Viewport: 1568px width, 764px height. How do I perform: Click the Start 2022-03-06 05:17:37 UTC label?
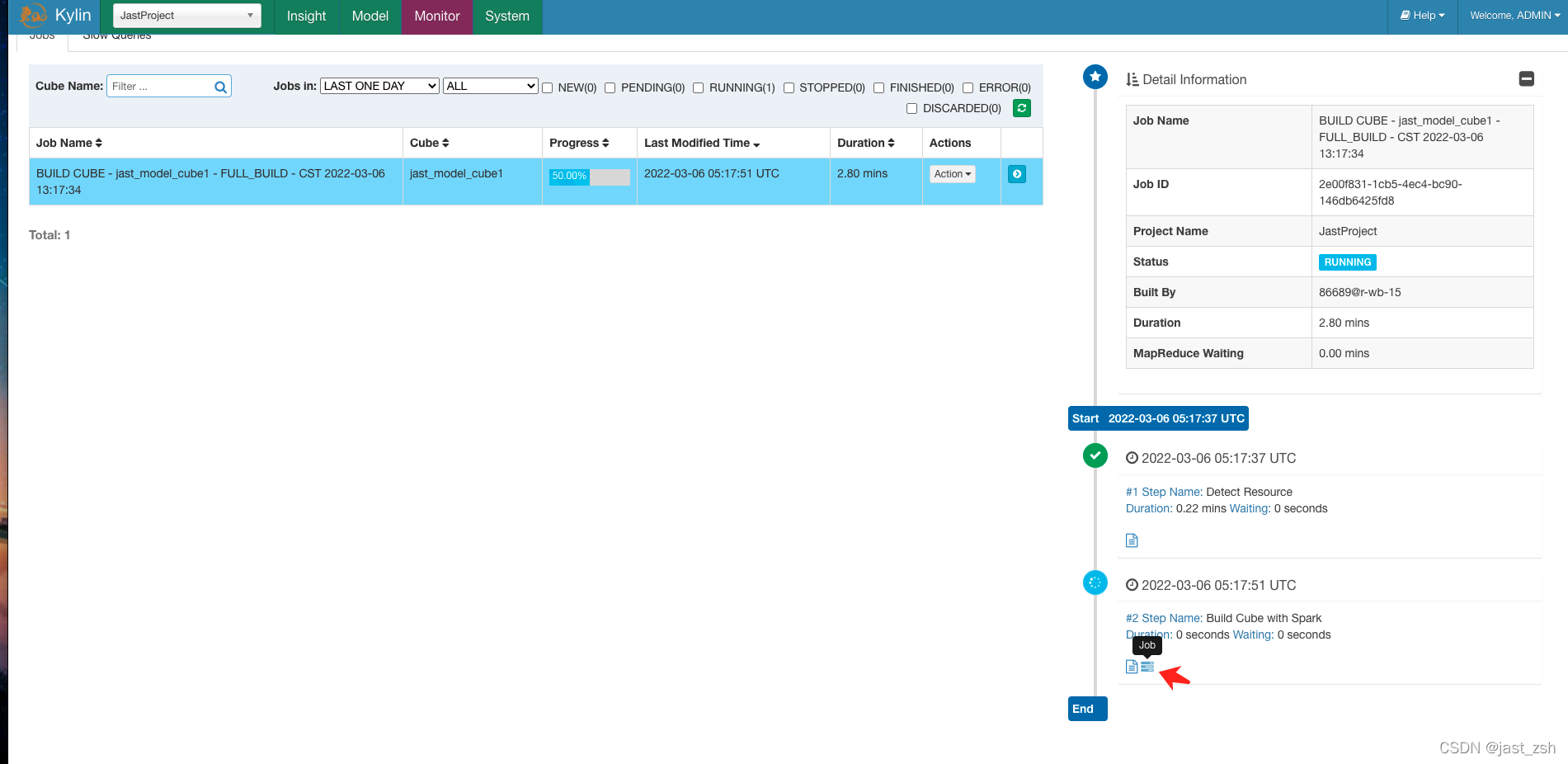point(1158,418)
